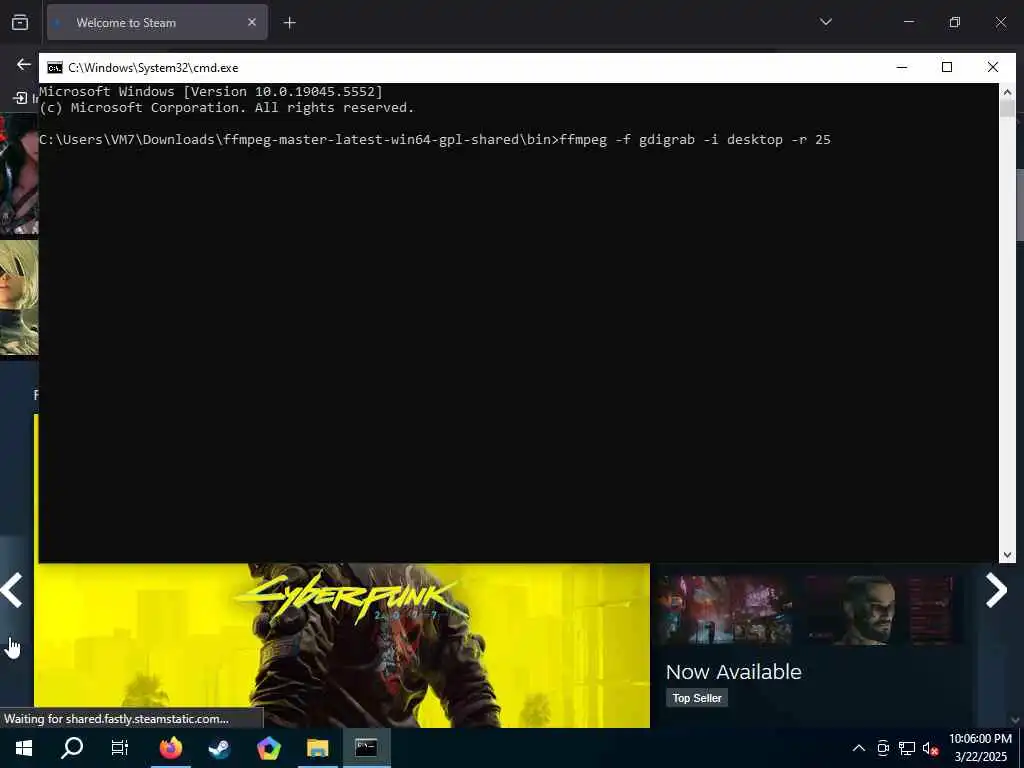Click the Microsoft Corporation copyright line in cmd
This screenshot has height=768, width=1024.
pos(227,108)
